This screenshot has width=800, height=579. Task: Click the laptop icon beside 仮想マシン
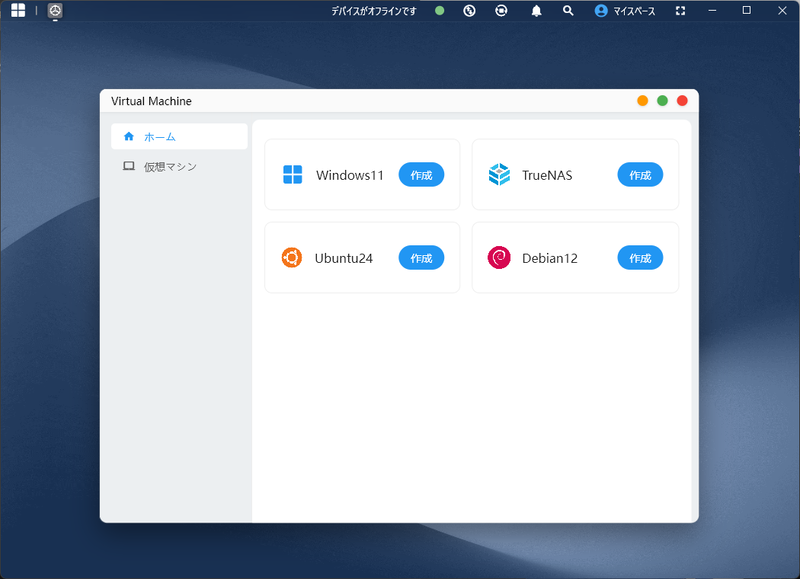(129, 166)
